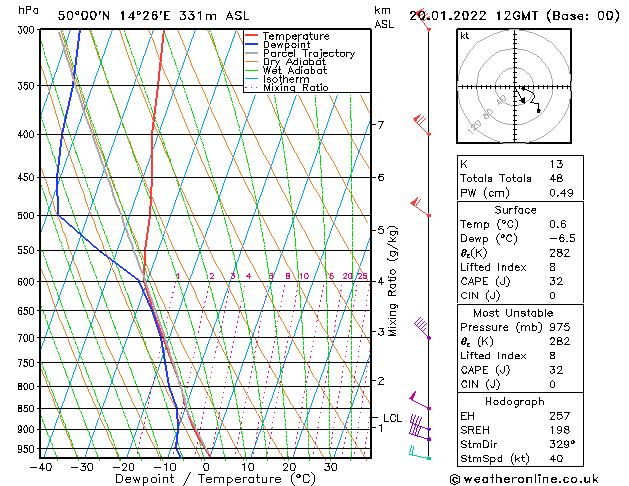The width and height of the screenshot is (629, 486).
Task: Click the Most Unstable section heading
Action: click(x=513, y=313)
